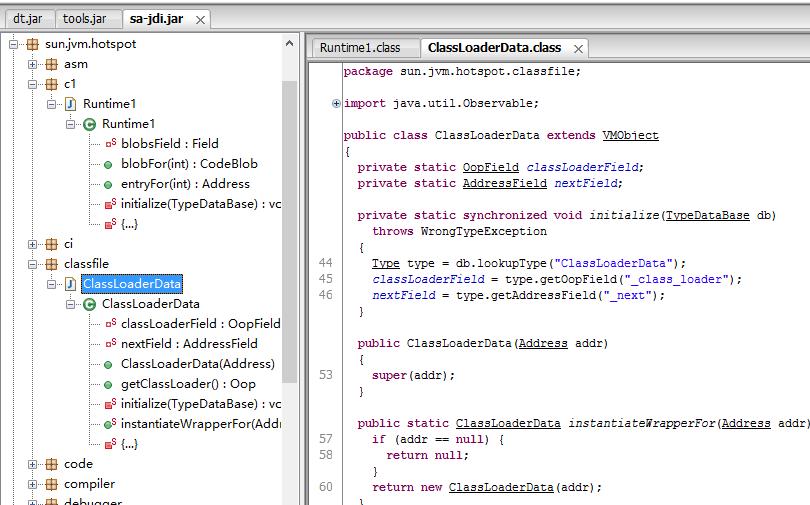
Task: Select the highlighted ClassLoaderData tree item
Action: click(x=132, y=284)
